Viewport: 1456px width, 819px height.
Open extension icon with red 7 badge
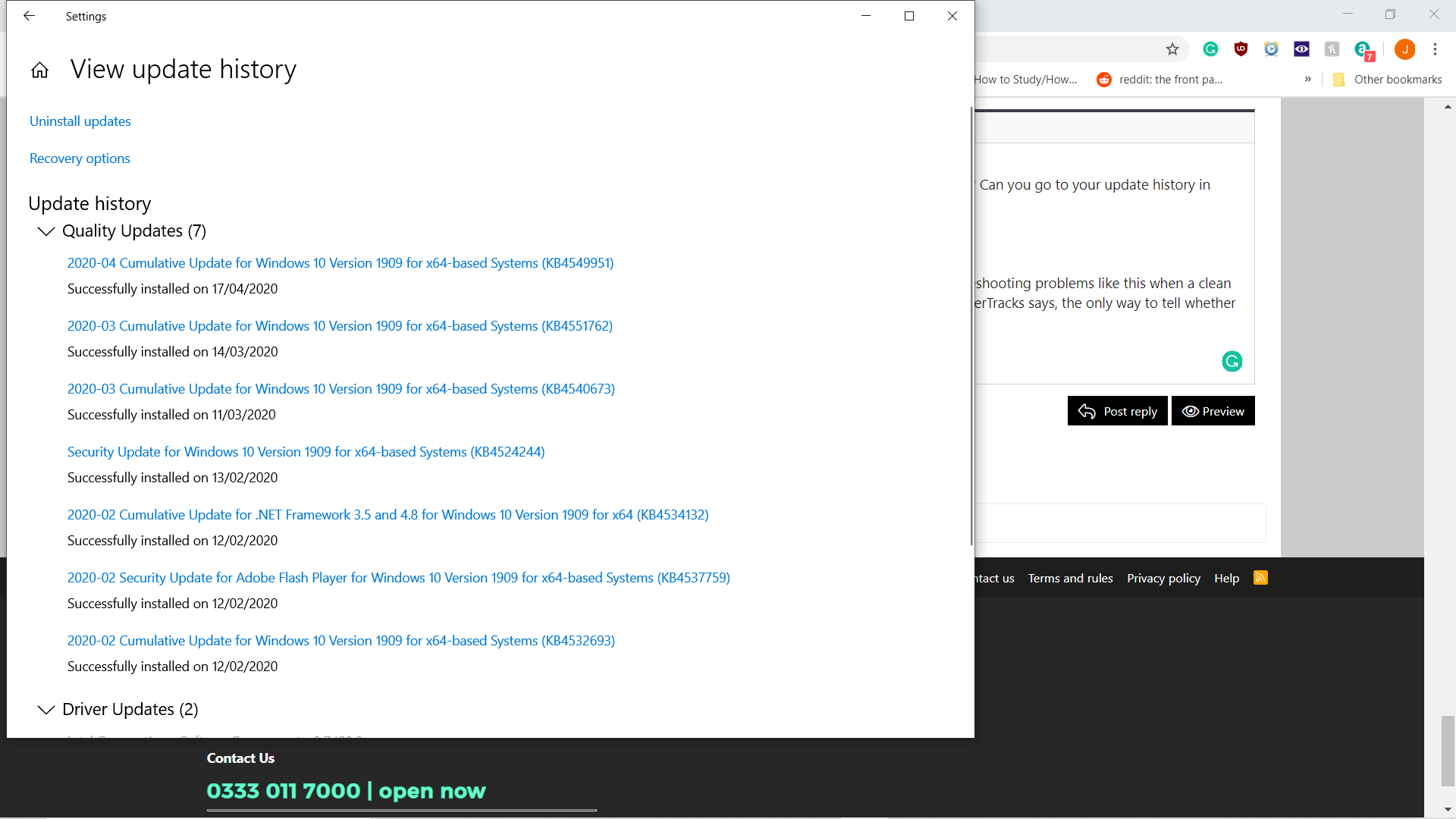1364,51
